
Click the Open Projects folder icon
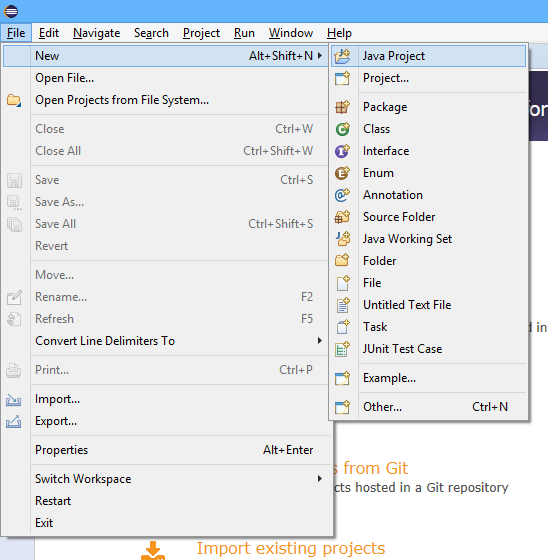(x=14, y=100)
